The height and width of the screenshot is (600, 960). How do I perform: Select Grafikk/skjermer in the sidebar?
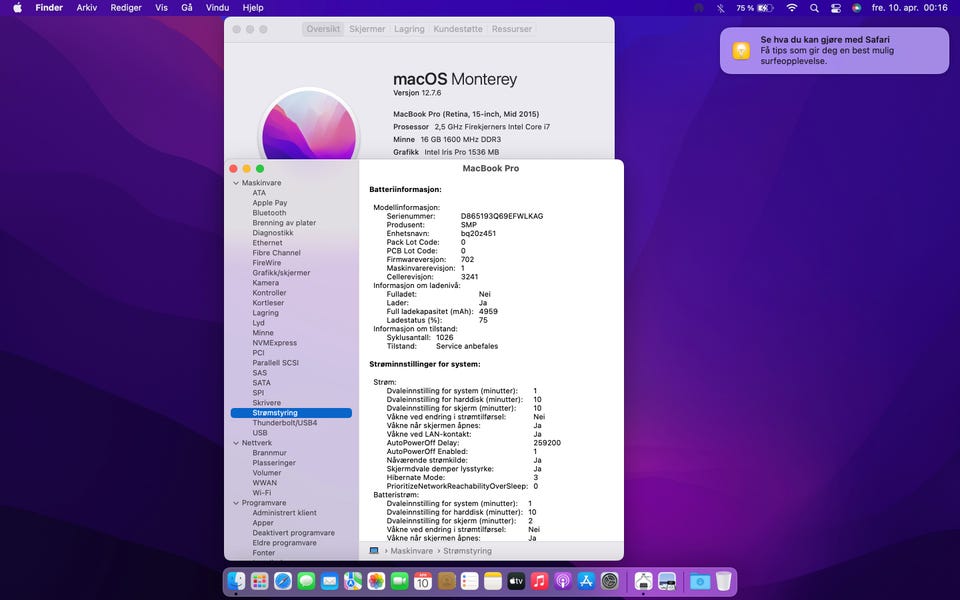pyautogui.click(x=281, y=273)
